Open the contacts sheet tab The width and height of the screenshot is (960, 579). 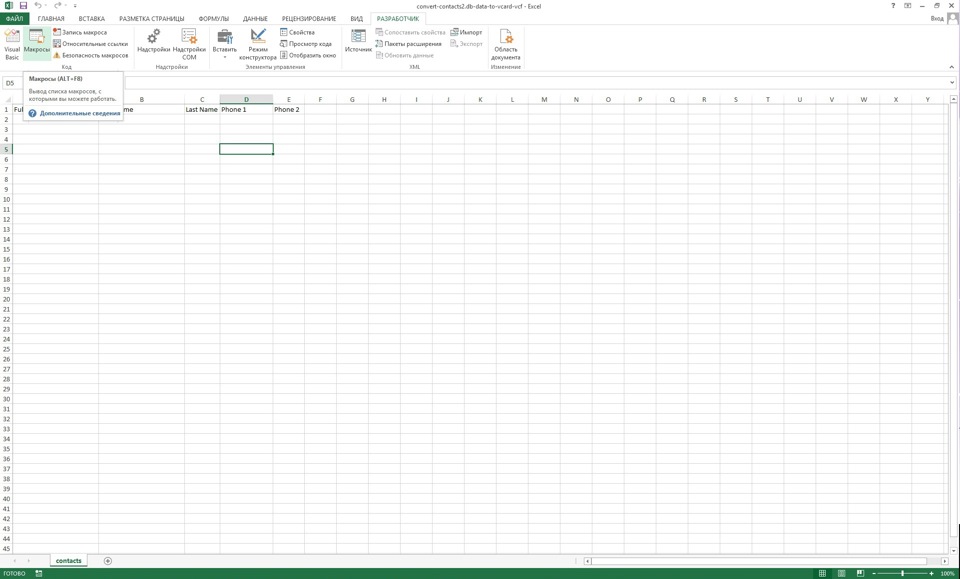tap(69, 561)
